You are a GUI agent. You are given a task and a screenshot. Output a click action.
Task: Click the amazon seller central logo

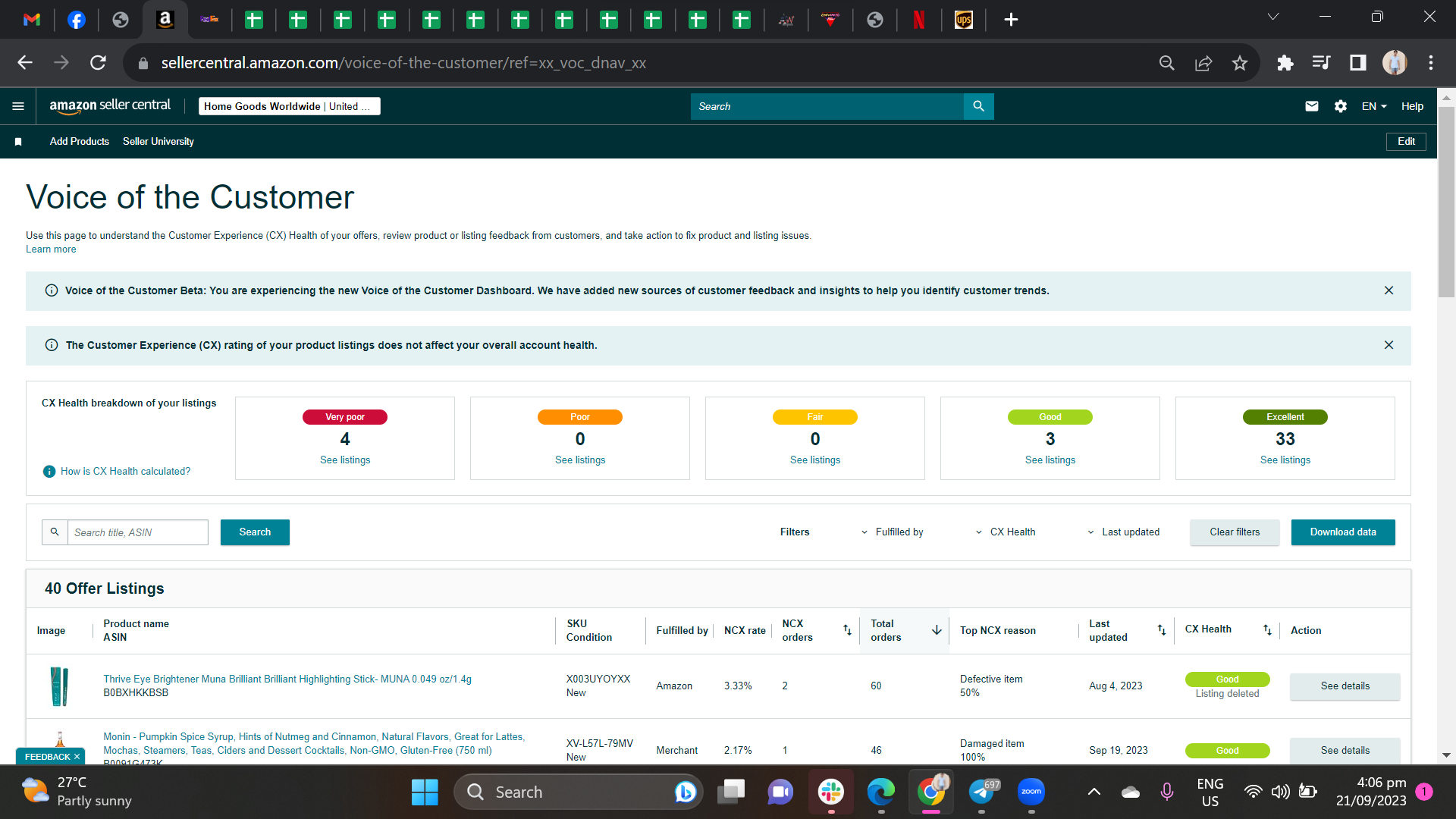pos(110,106)
